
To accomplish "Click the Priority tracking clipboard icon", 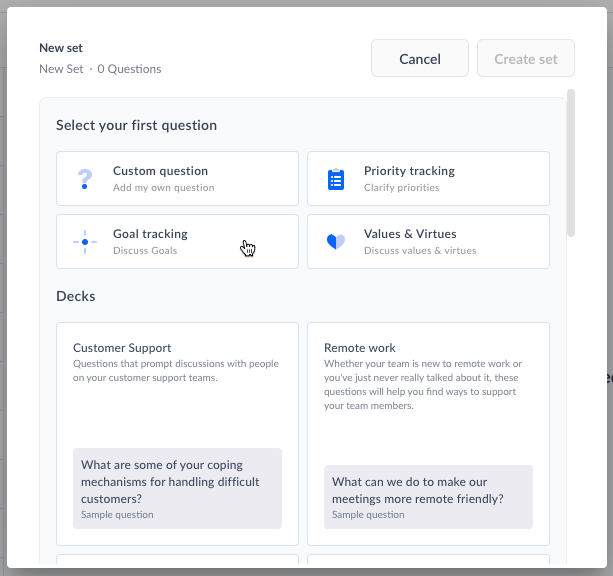I will [336, 179].
